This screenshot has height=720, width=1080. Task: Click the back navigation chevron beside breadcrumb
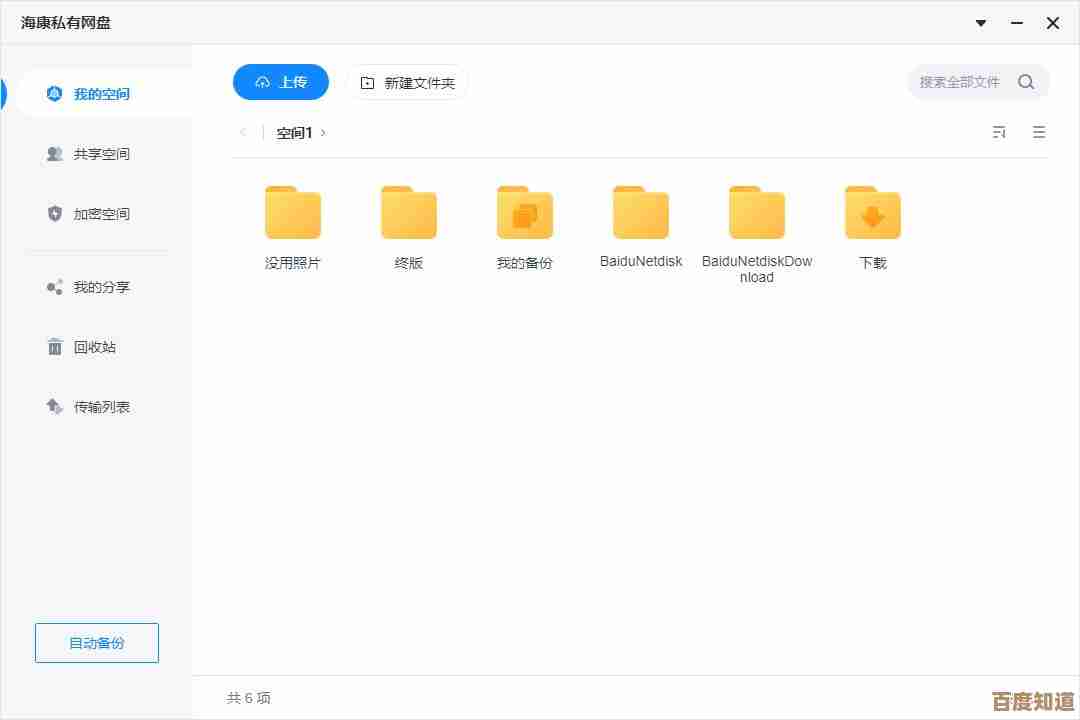[244, 132]
